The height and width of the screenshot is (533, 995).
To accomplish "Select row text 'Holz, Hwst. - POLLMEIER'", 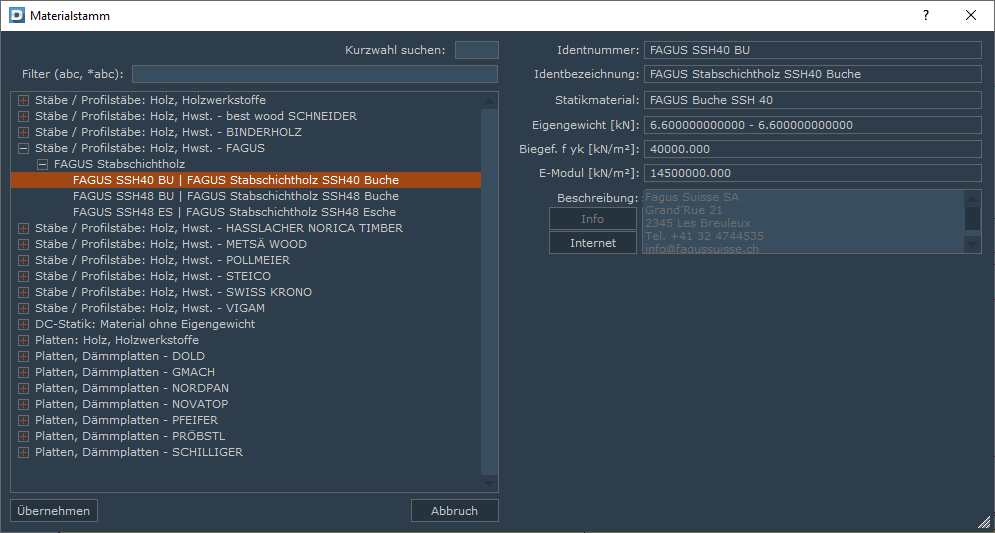I will 220,260.
